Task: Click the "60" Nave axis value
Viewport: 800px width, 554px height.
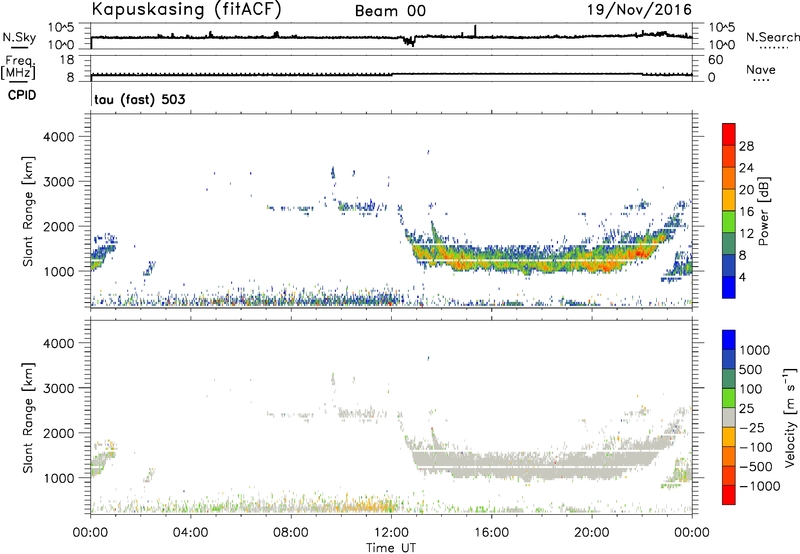Action: click(715, 60)
